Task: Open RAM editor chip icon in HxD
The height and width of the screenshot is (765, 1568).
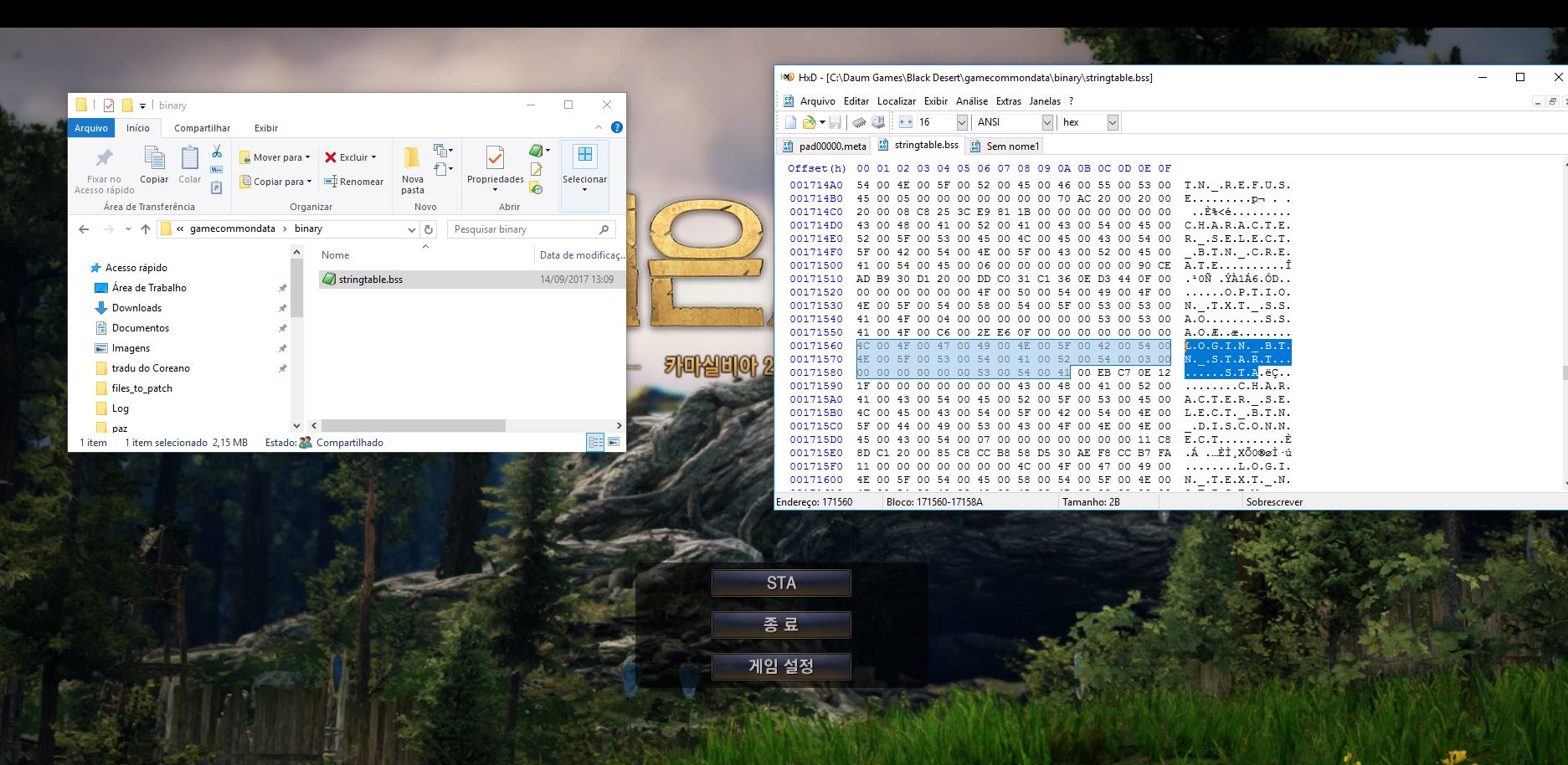Action: 859,122
